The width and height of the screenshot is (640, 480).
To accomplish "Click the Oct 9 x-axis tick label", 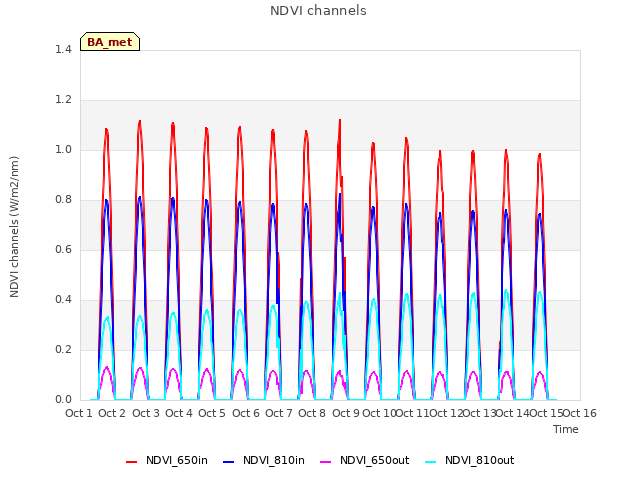I will pos(346,413).
